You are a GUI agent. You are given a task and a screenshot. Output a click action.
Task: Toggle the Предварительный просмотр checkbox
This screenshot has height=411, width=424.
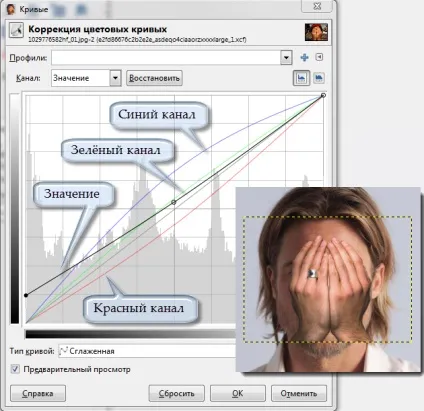point(15,369)
